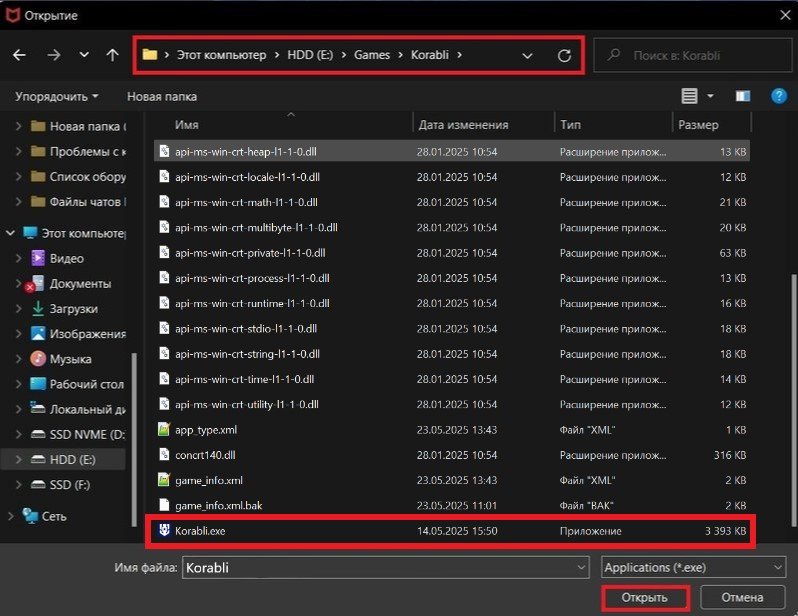The image size is (798, 616).
Task: Select api-ms-win-crt-stdio-l1-1-0.dll file
Action: pos(452,328)
